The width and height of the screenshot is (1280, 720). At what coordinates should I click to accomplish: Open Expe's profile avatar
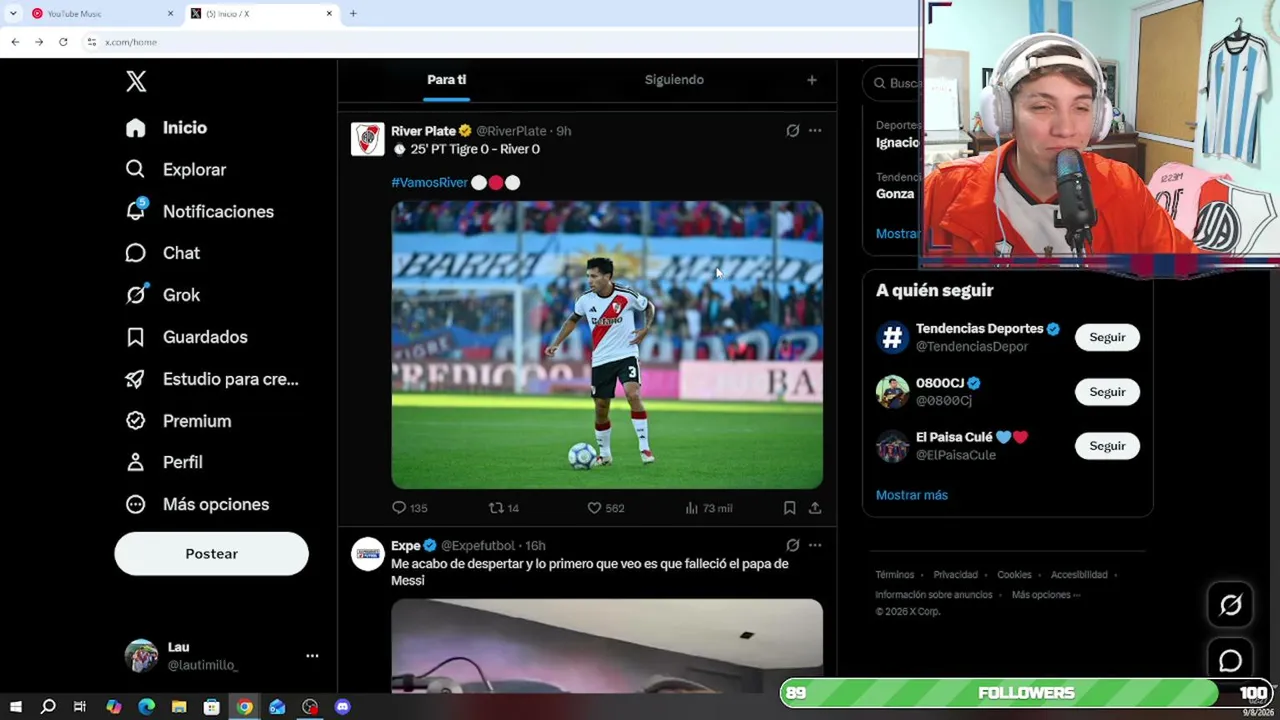pos(368,554)
